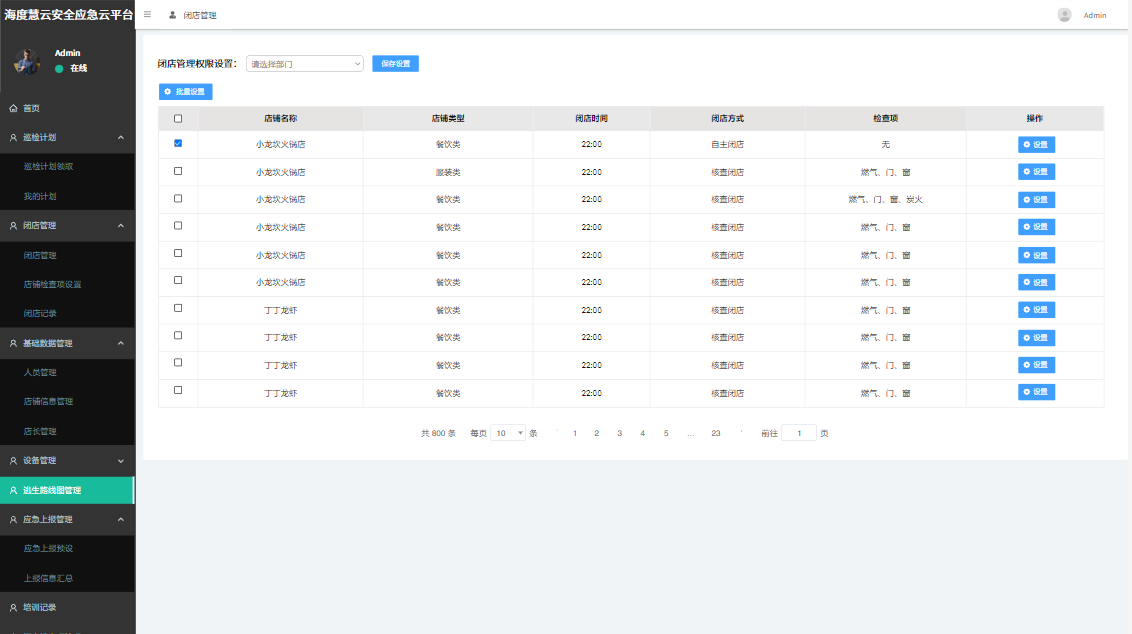
Task: Click the 批量设置 batch settings button
Action: [185, 92]
